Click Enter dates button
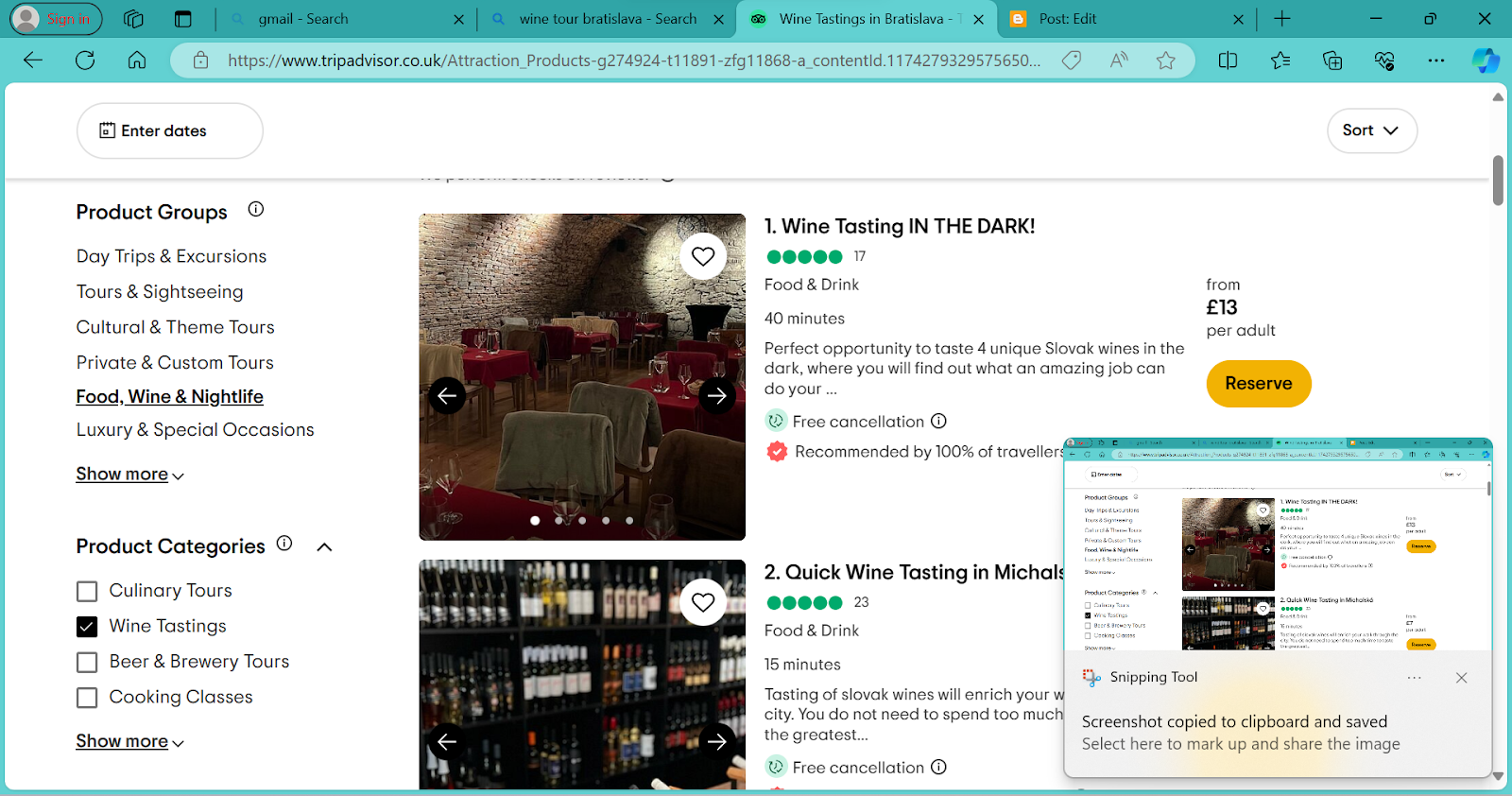Screen dimensions: 1512x796 [170, 130]
